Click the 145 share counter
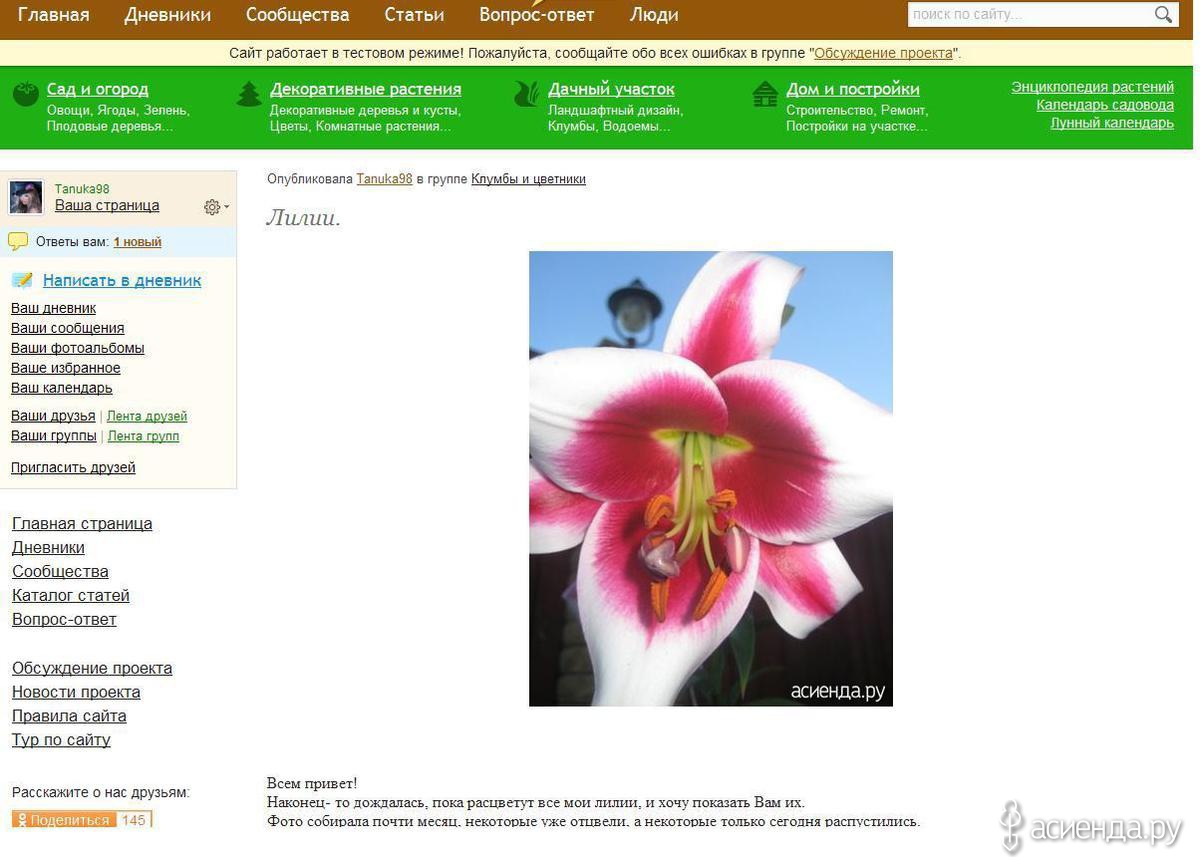Screen dimensions: 1200x857 coord(134,820)
